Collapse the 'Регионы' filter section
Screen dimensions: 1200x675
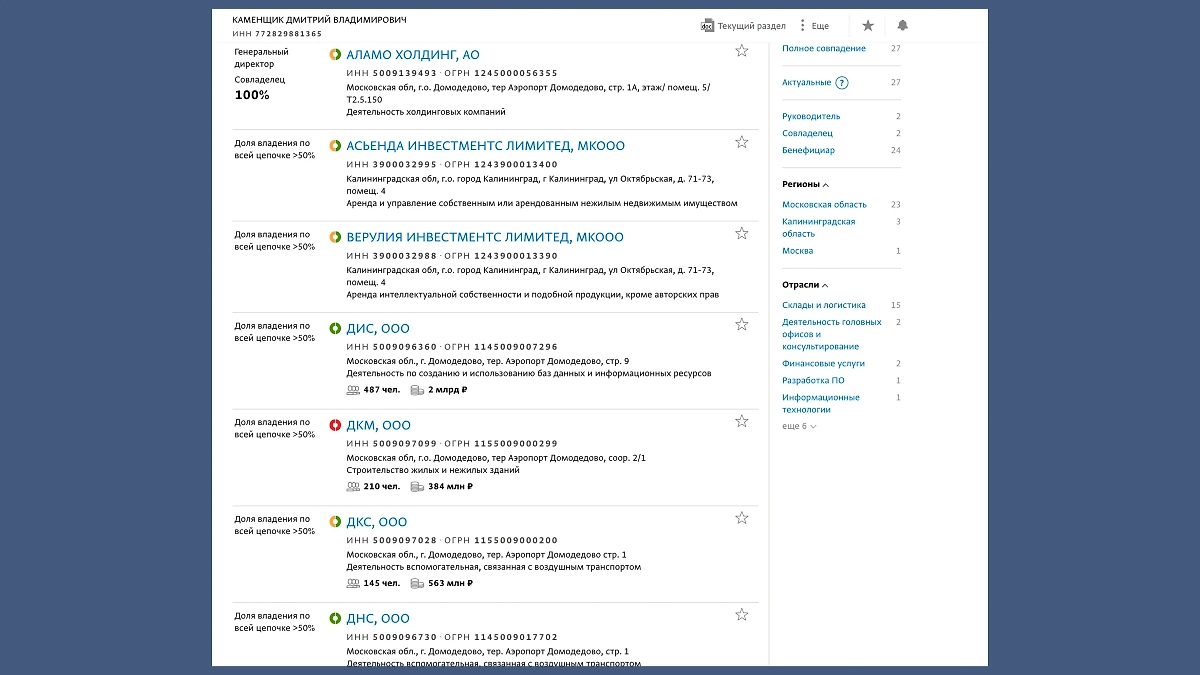pos(825,185)
